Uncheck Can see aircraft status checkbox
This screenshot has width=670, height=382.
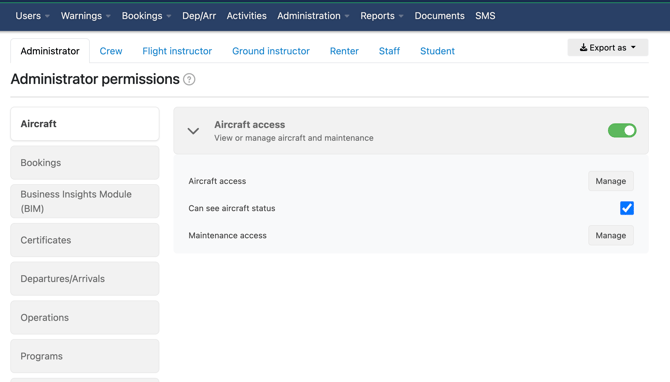627,208
